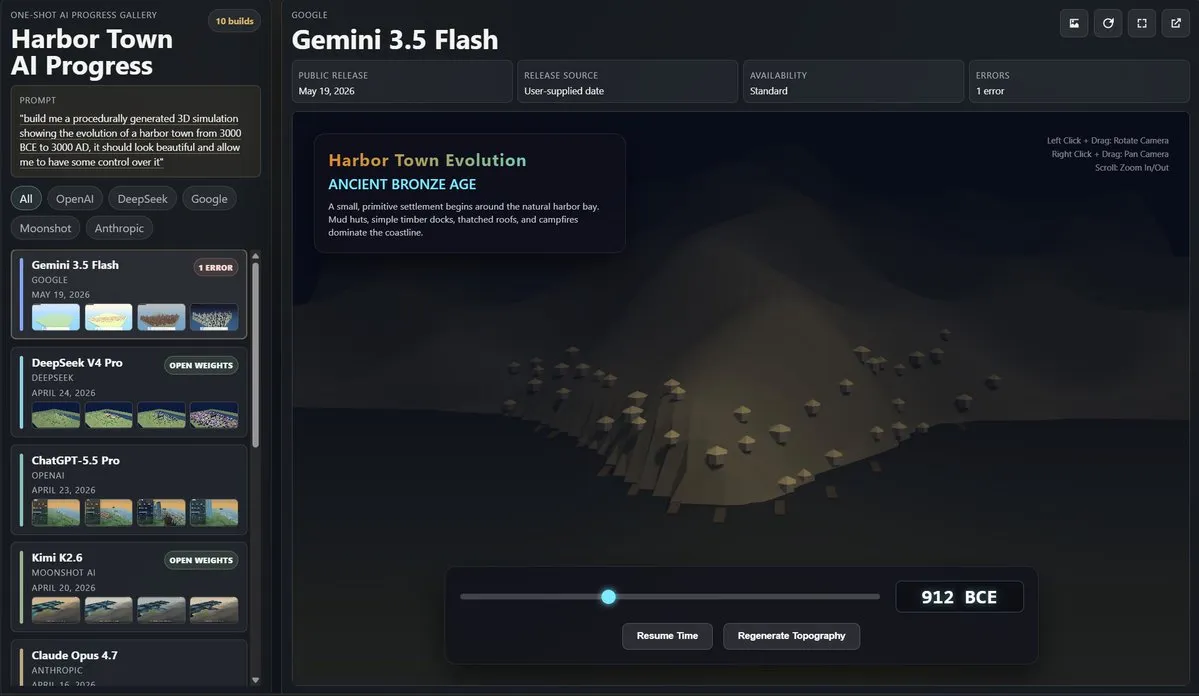Image resolution: width=1199 pixels, height=696 pixels.
Task: Click the sidebar scroll down arrow
Action: click(x=255, y=679)
